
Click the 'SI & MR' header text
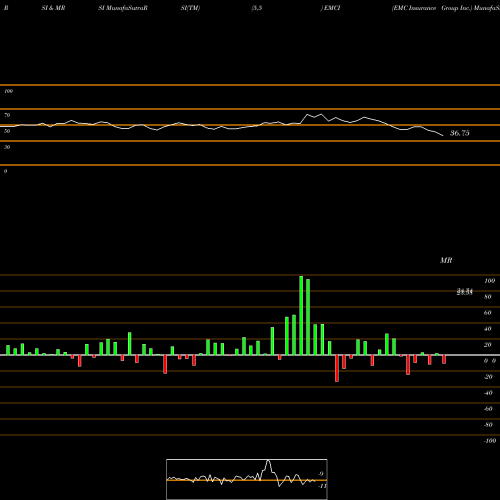(53, 8)
